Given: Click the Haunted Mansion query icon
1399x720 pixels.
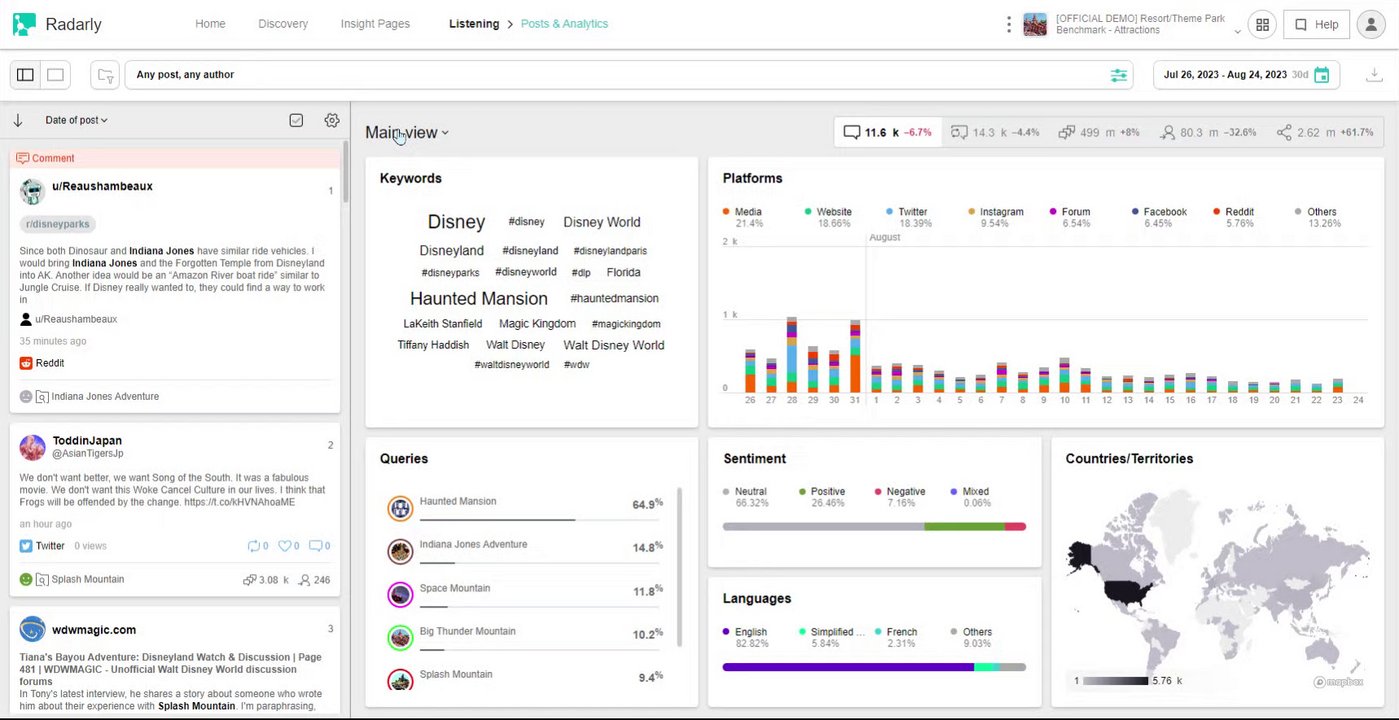Looking at the screenshot, I should click(x=400, y=508).
